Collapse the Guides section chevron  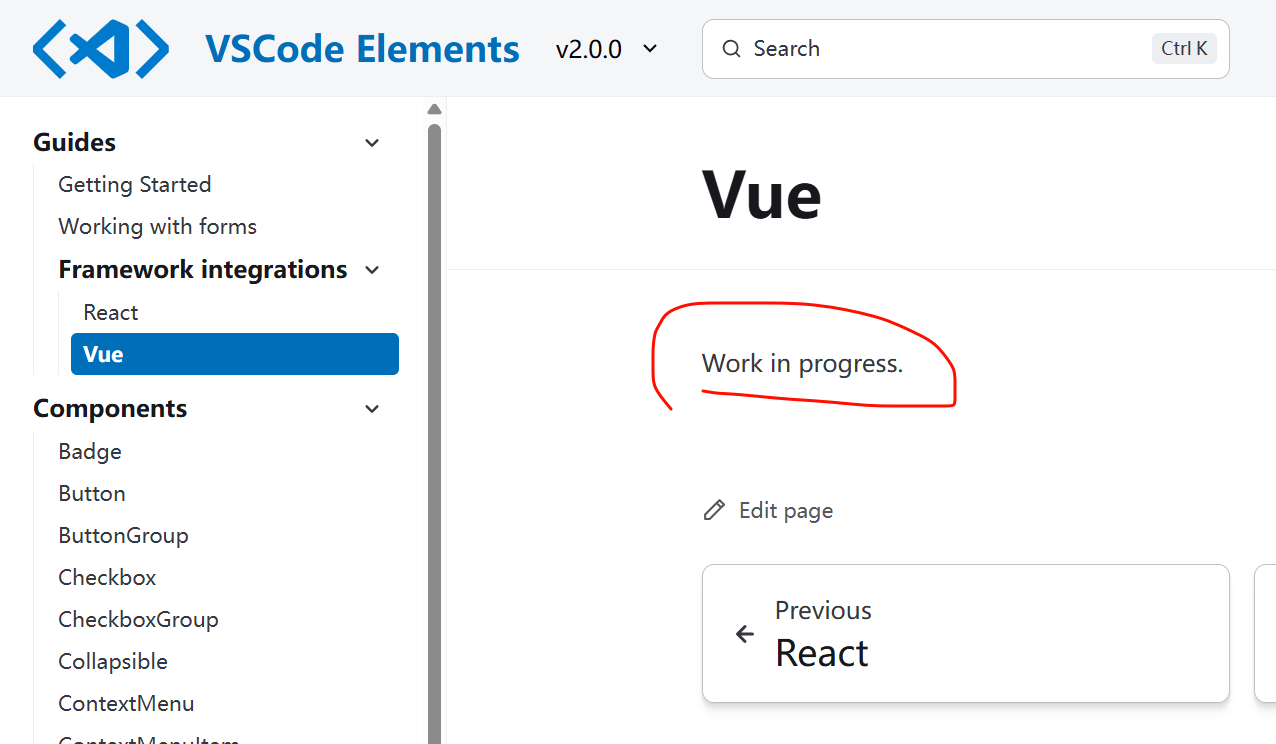click(372, 143)
